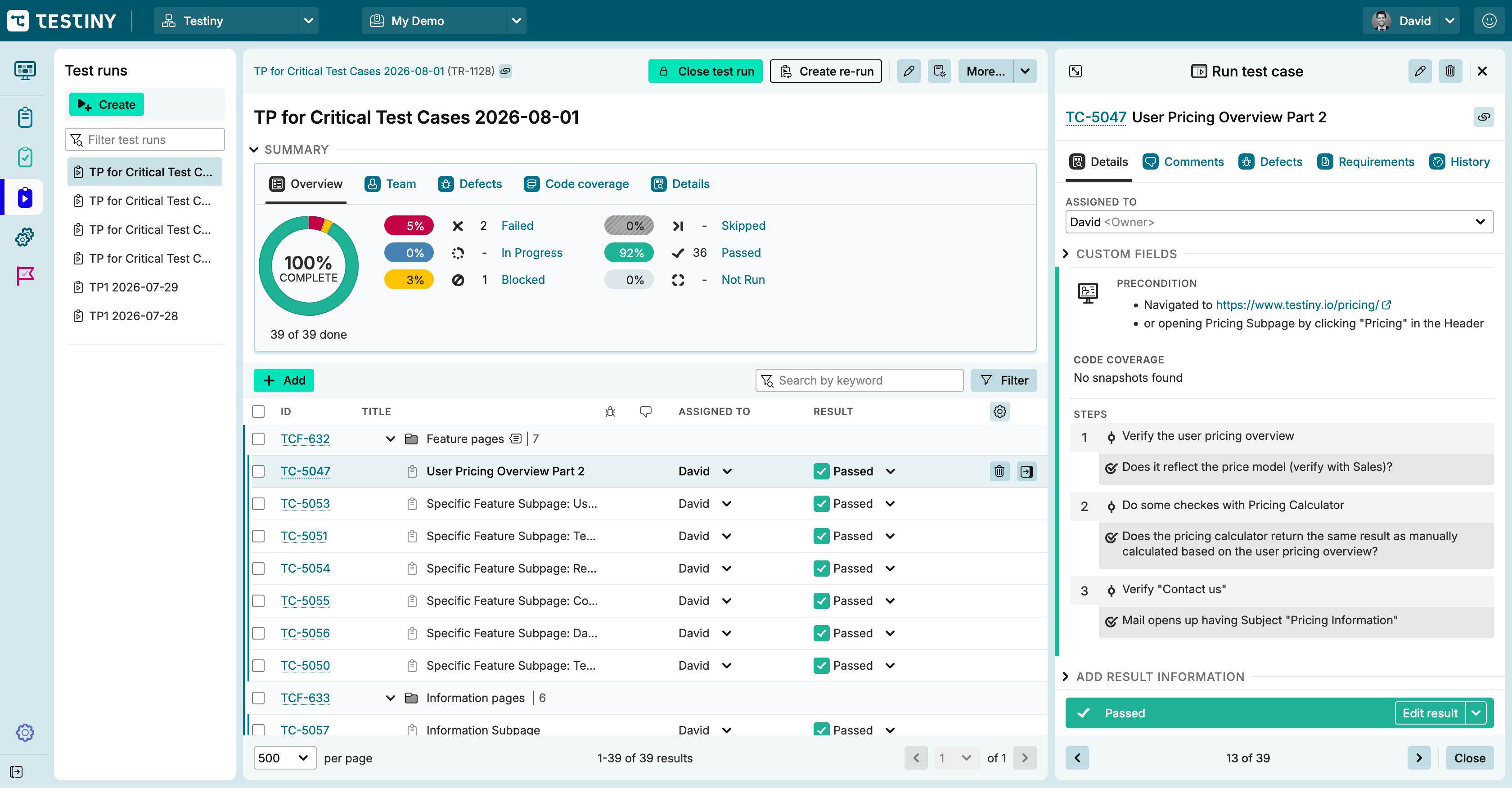The width and height of the screenshot is (1512, 788).
Task: Check the TC-5047 row checkbox
Action: pos(258,471)
